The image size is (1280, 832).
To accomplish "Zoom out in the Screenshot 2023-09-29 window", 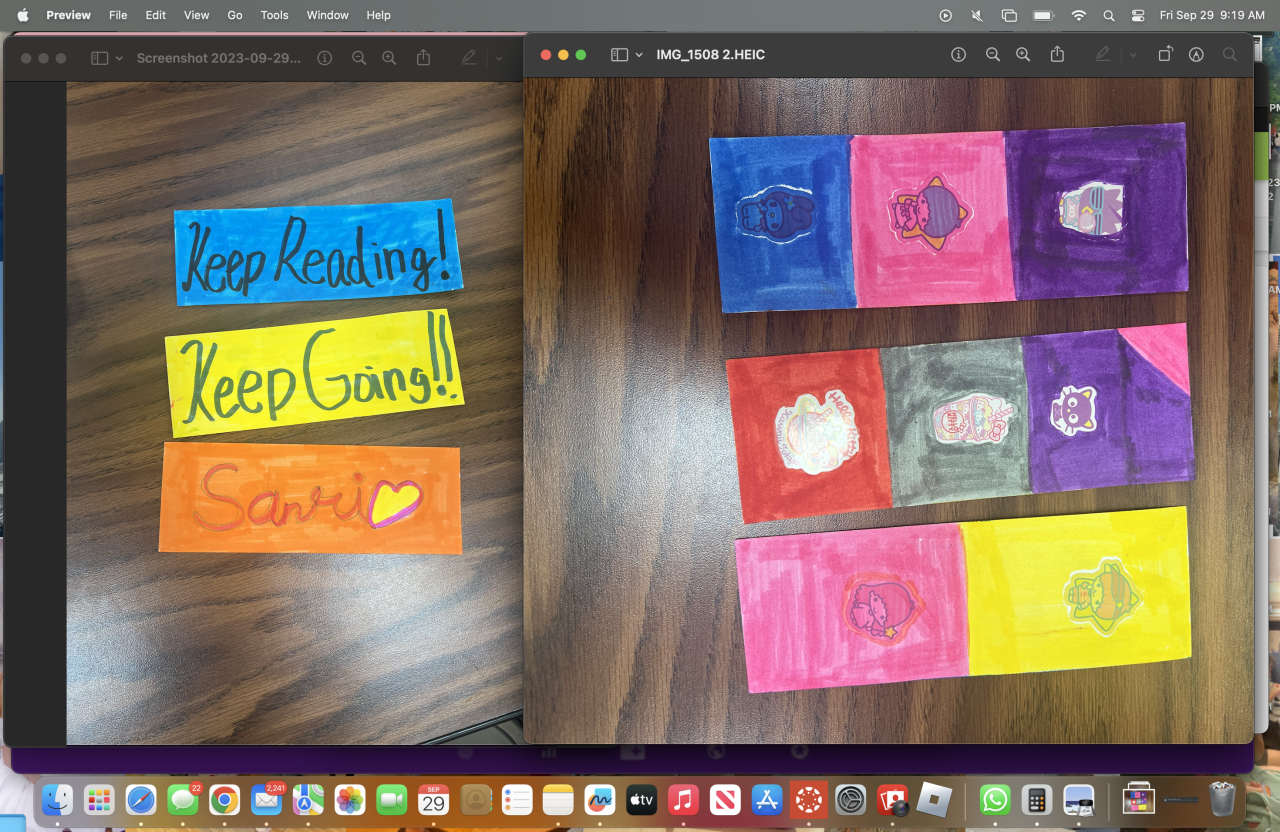I will [x=358, y=58].
